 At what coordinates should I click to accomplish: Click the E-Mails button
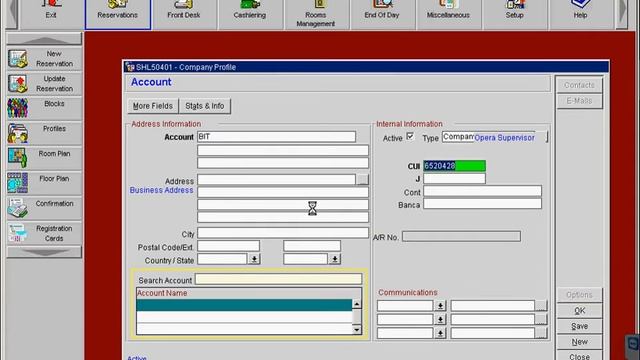579,101
